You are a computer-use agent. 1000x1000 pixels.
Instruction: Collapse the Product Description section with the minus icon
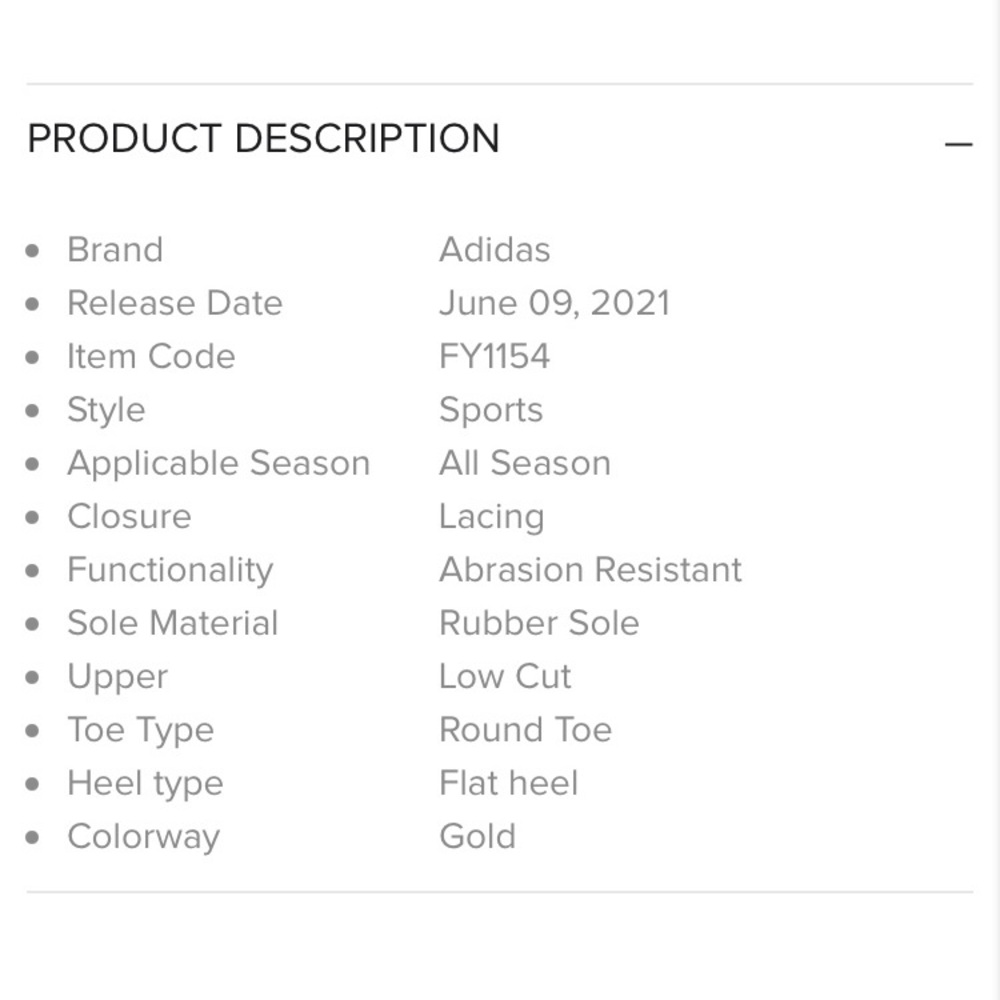[957, 144]
